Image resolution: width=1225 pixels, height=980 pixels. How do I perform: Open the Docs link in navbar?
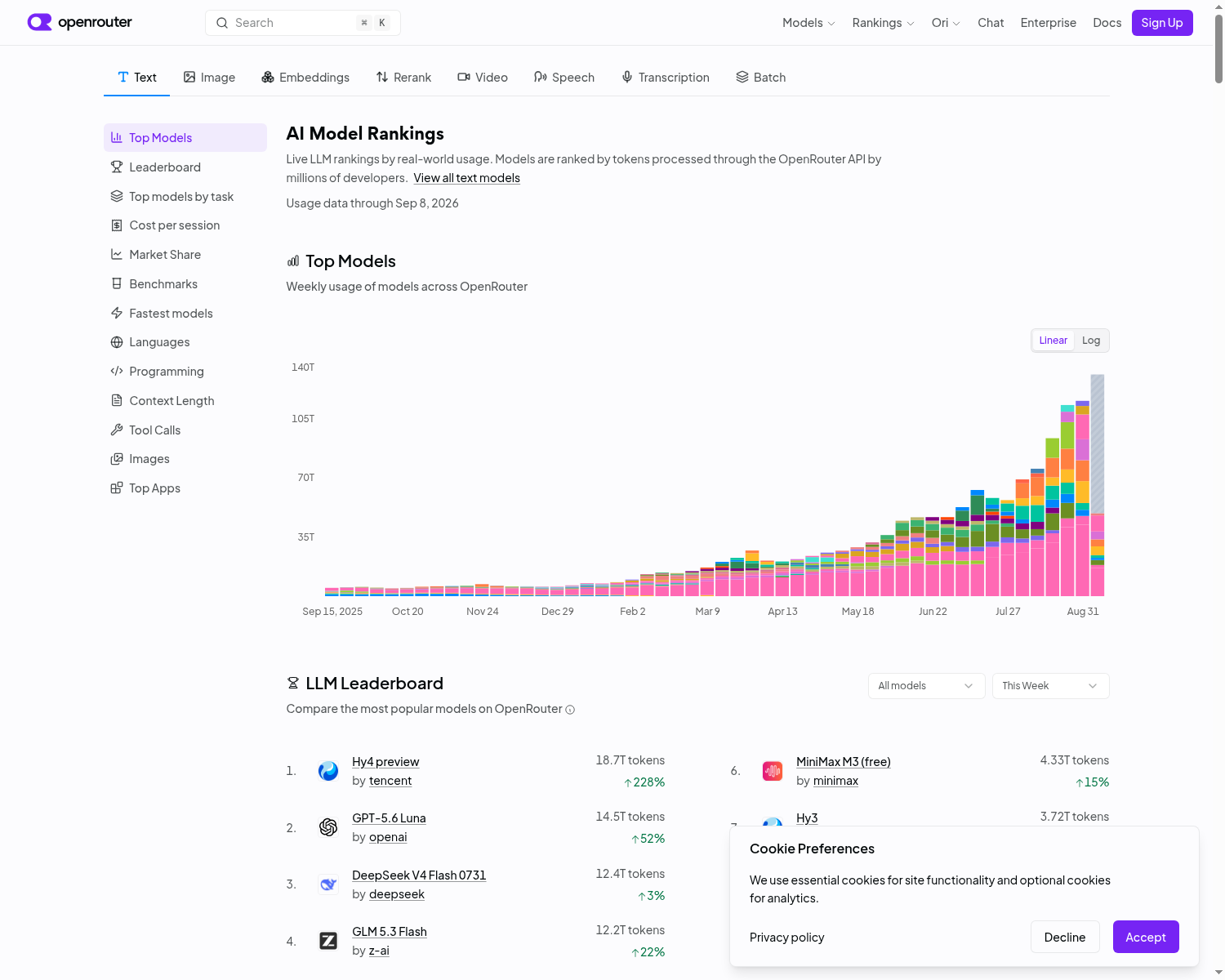pos(1107,23)
